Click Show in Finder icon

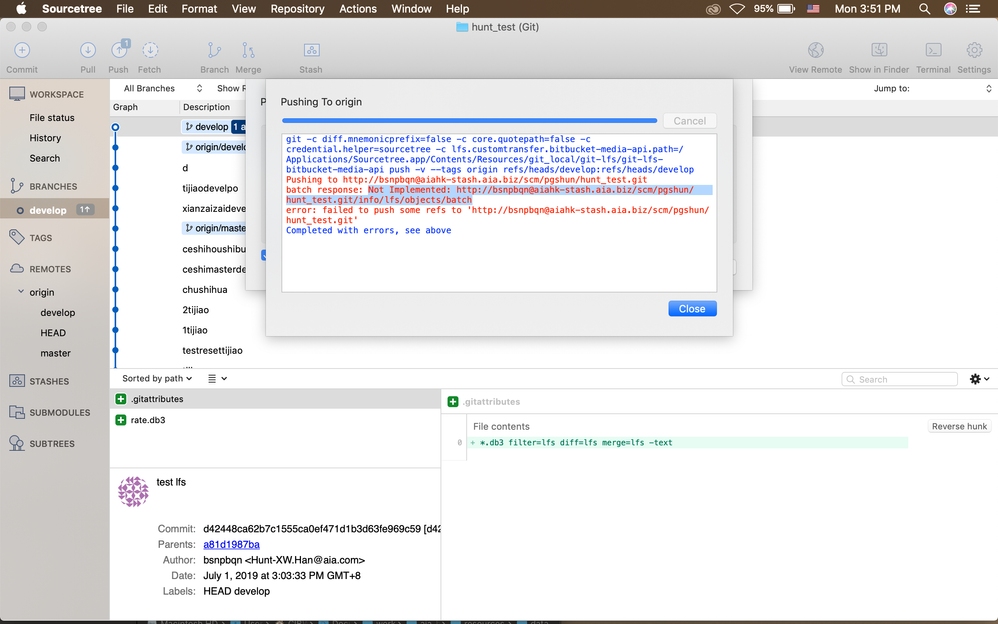pos(879,50)
